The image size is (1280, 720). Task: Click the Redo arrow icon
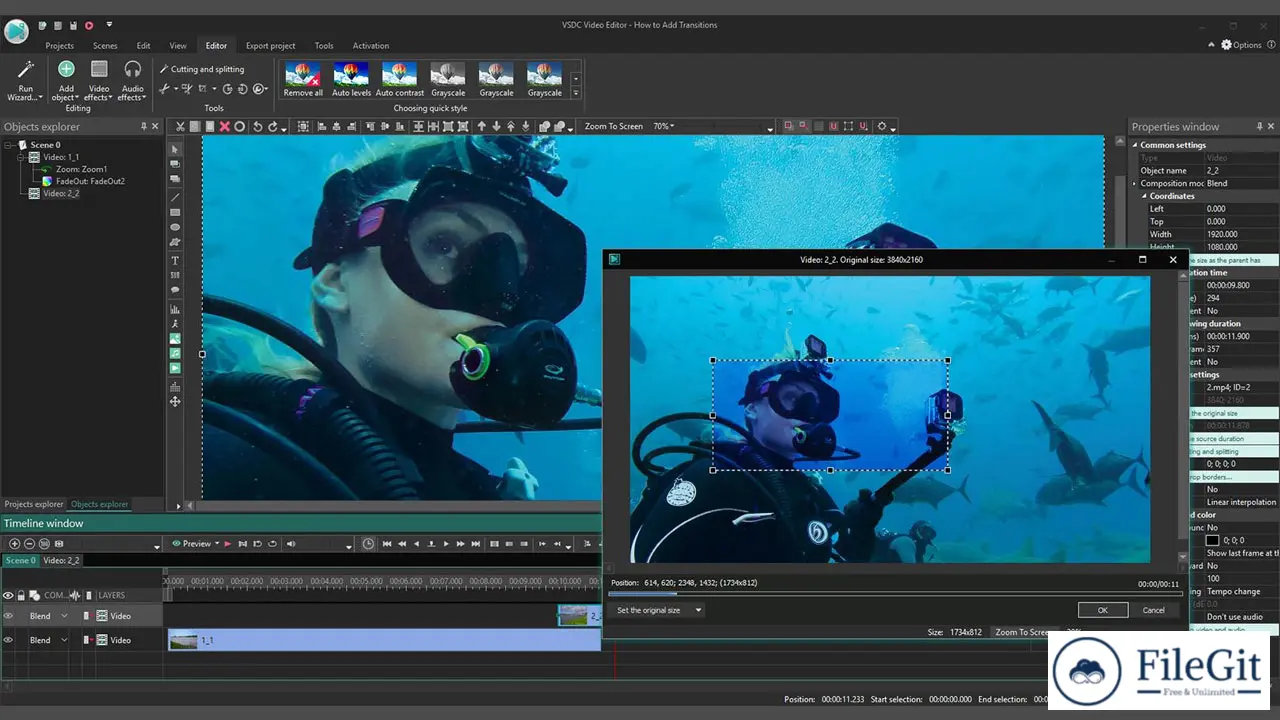[271, 127]
